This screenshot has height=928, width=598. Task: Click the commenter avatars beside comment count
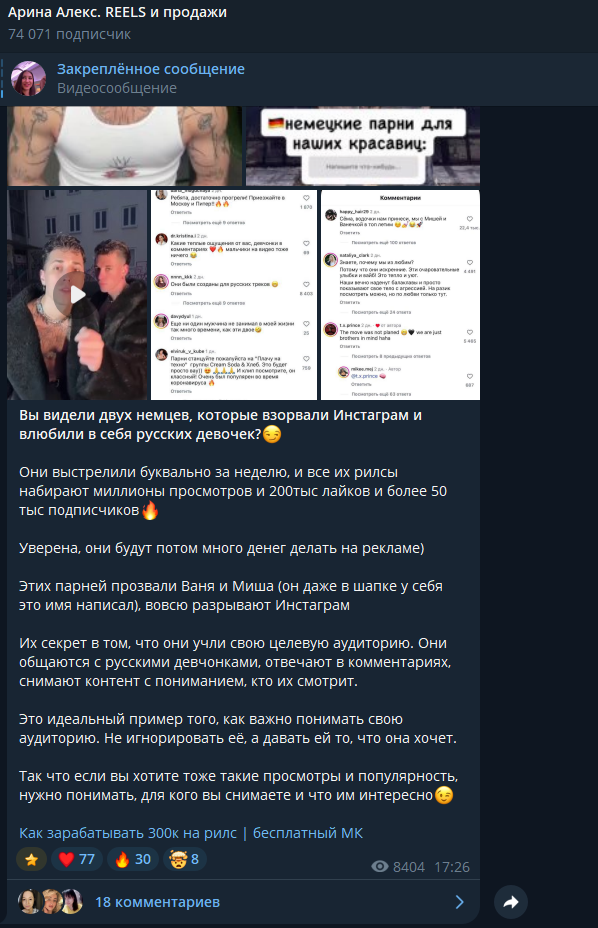coord(50,902)
